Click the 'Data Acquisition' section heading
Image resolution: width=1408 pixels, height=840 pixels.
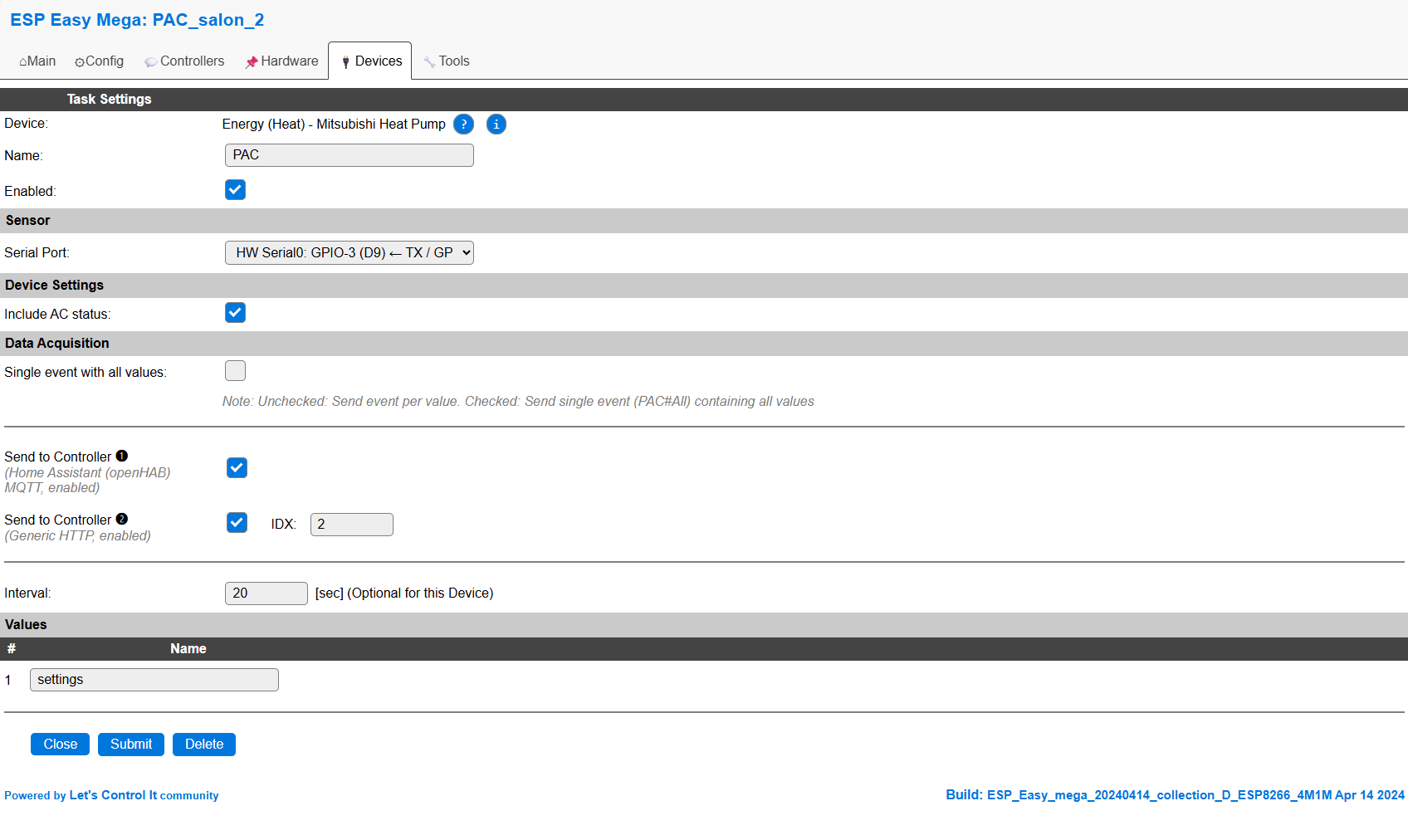coord(57,344)
